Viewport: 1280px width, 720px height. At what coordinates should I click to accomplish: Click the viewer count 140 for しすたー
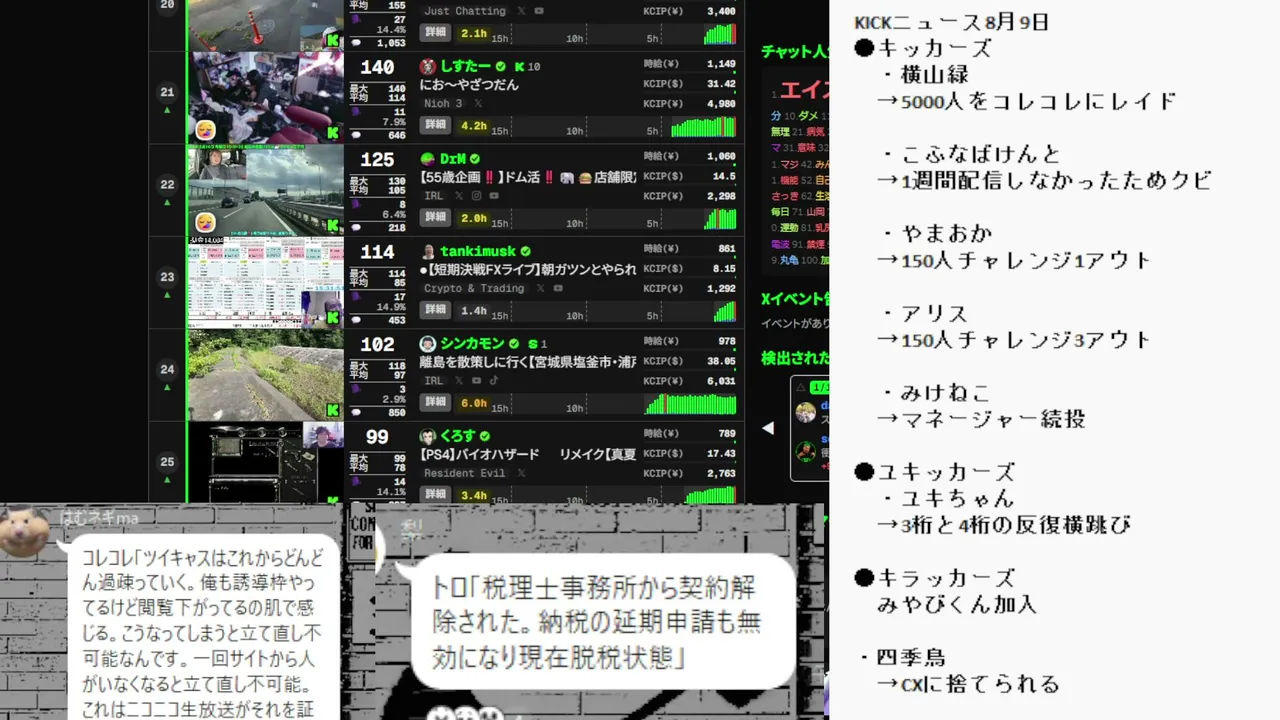click(377, 68)
